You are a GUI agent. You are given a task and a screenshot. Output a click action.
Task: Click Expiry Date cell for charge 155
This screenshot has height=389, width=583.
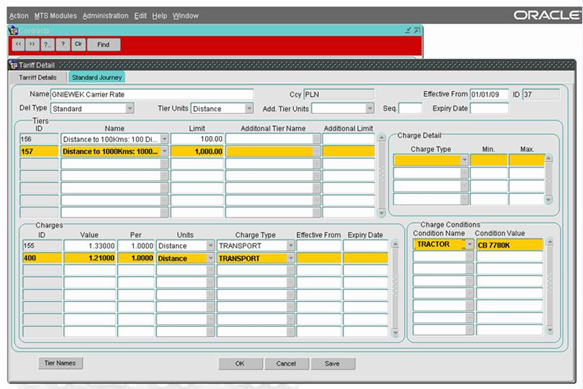click(x=365, y=245)
